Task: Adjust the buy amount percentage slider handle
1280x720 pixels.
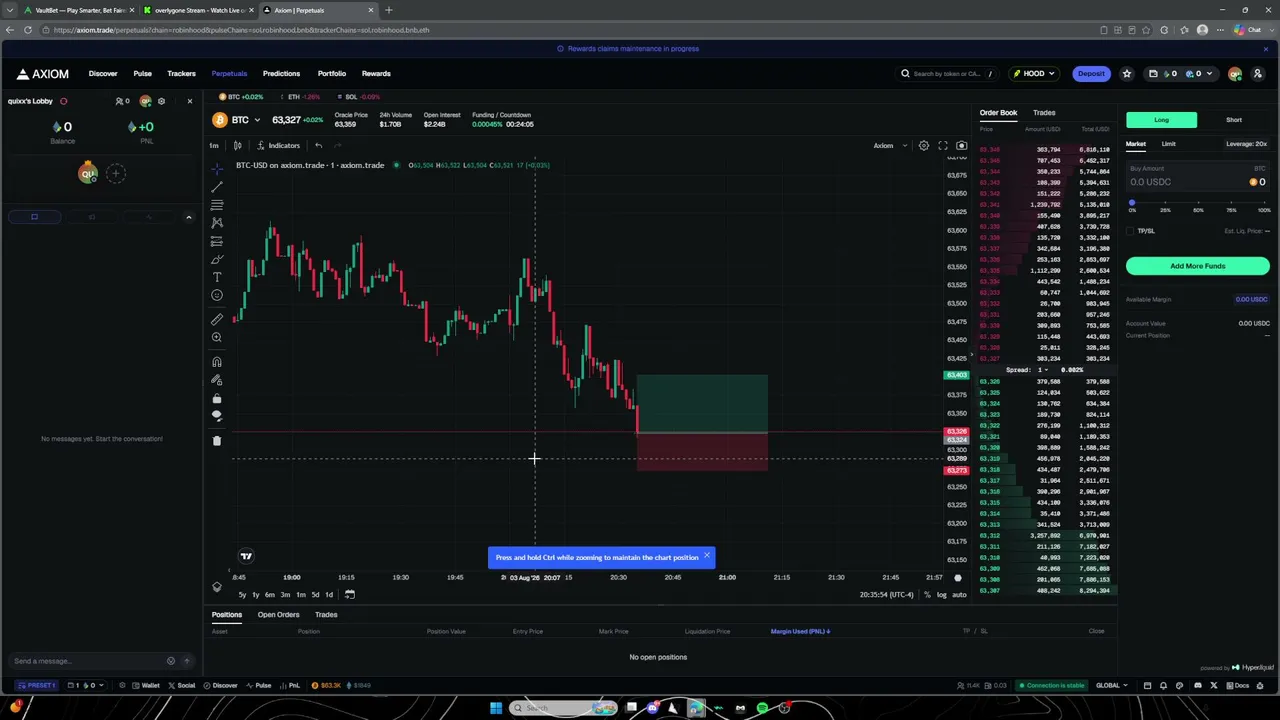Action: (1132, 203)
